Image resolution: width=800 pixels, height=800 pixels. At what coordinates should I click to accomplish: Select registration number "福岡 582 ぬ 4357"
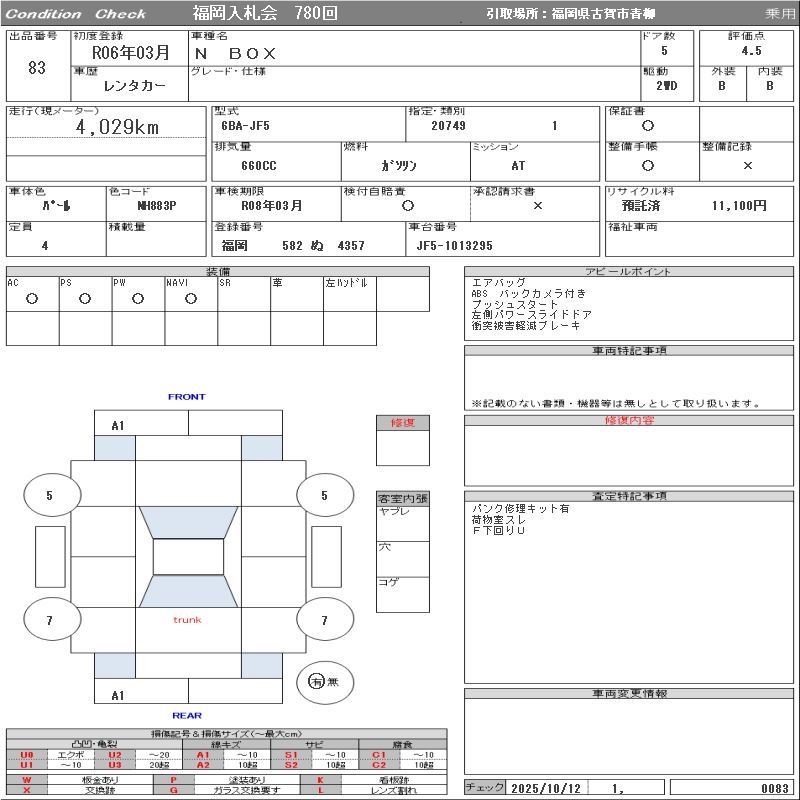pyautogui.click(x=293, y=246)
